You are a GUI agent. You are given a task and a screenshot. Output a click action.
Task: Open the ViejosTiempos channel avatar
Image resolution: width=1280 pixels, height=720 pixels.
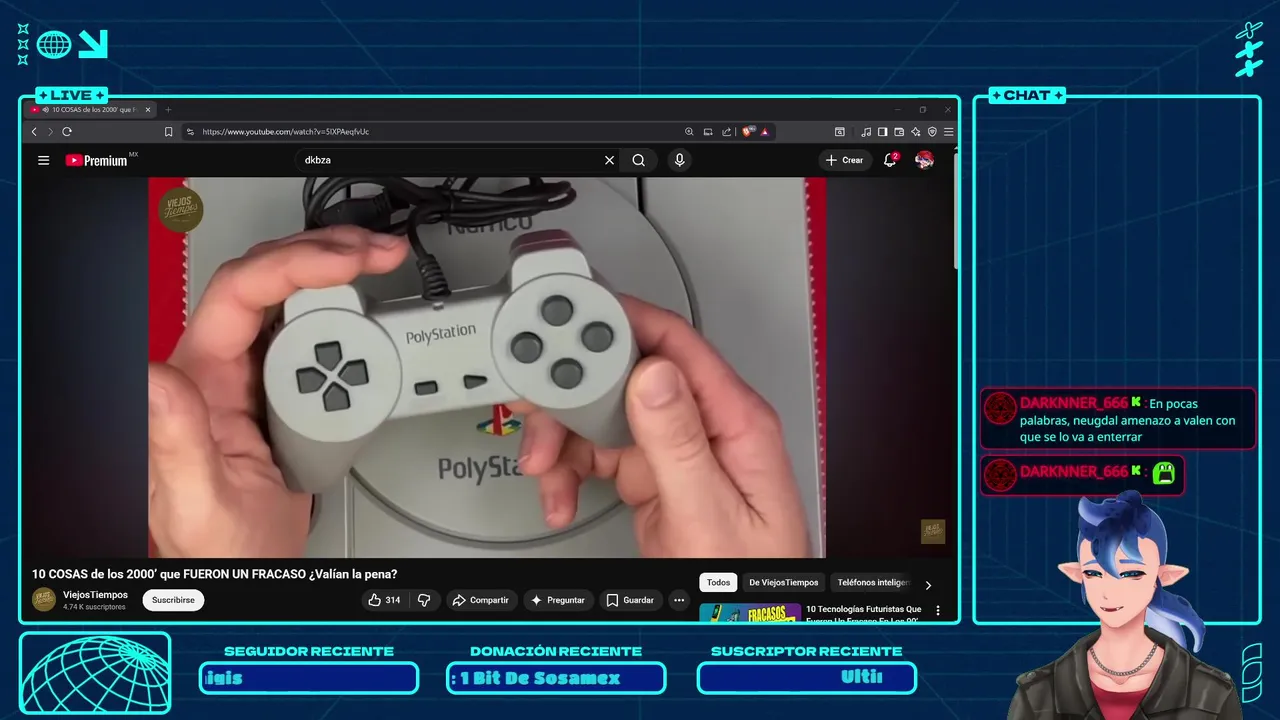tap(44, 599)
